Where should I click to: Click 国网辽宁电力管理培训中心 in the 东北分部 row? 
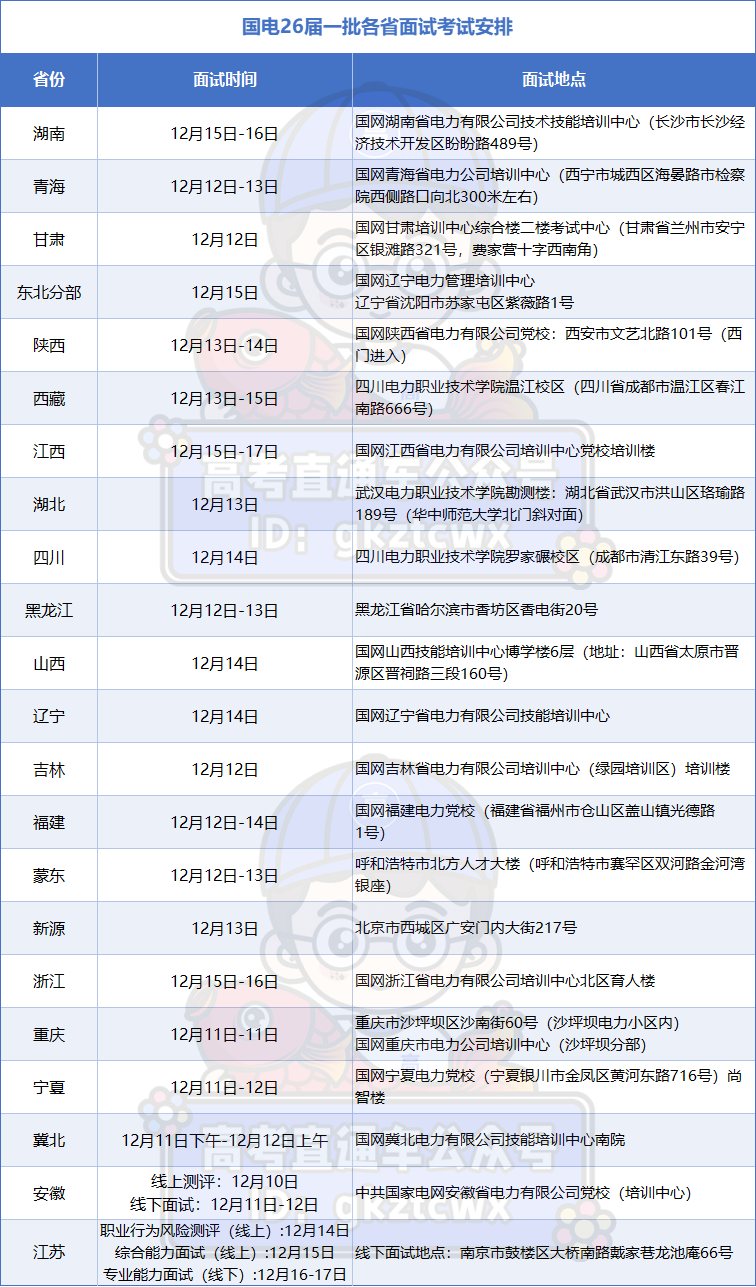point(445,281)
